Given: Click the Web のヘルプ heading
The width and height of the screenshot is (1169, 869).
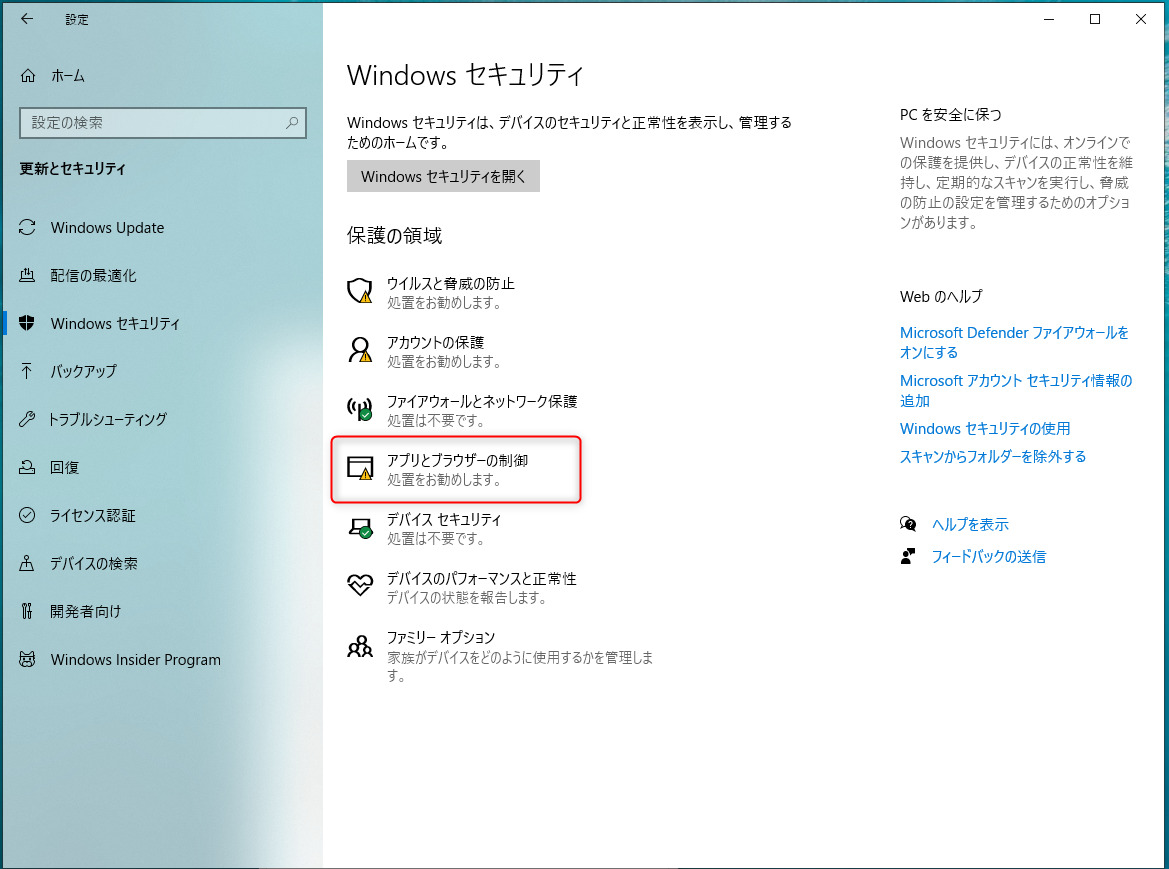Looking at the screenshot, I should [941, 296].
